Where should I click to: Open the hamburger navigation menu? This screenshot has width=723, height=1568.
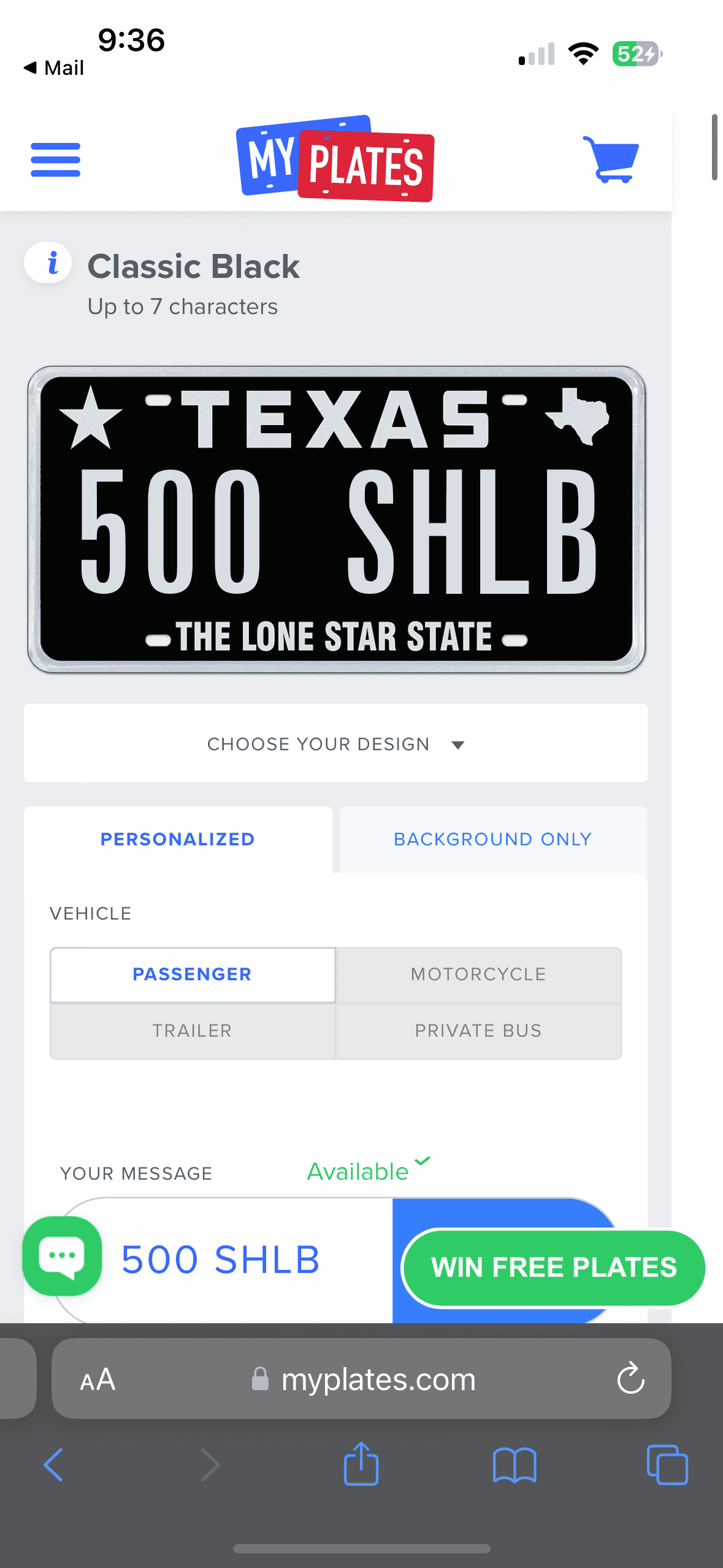tap(55, 159)
